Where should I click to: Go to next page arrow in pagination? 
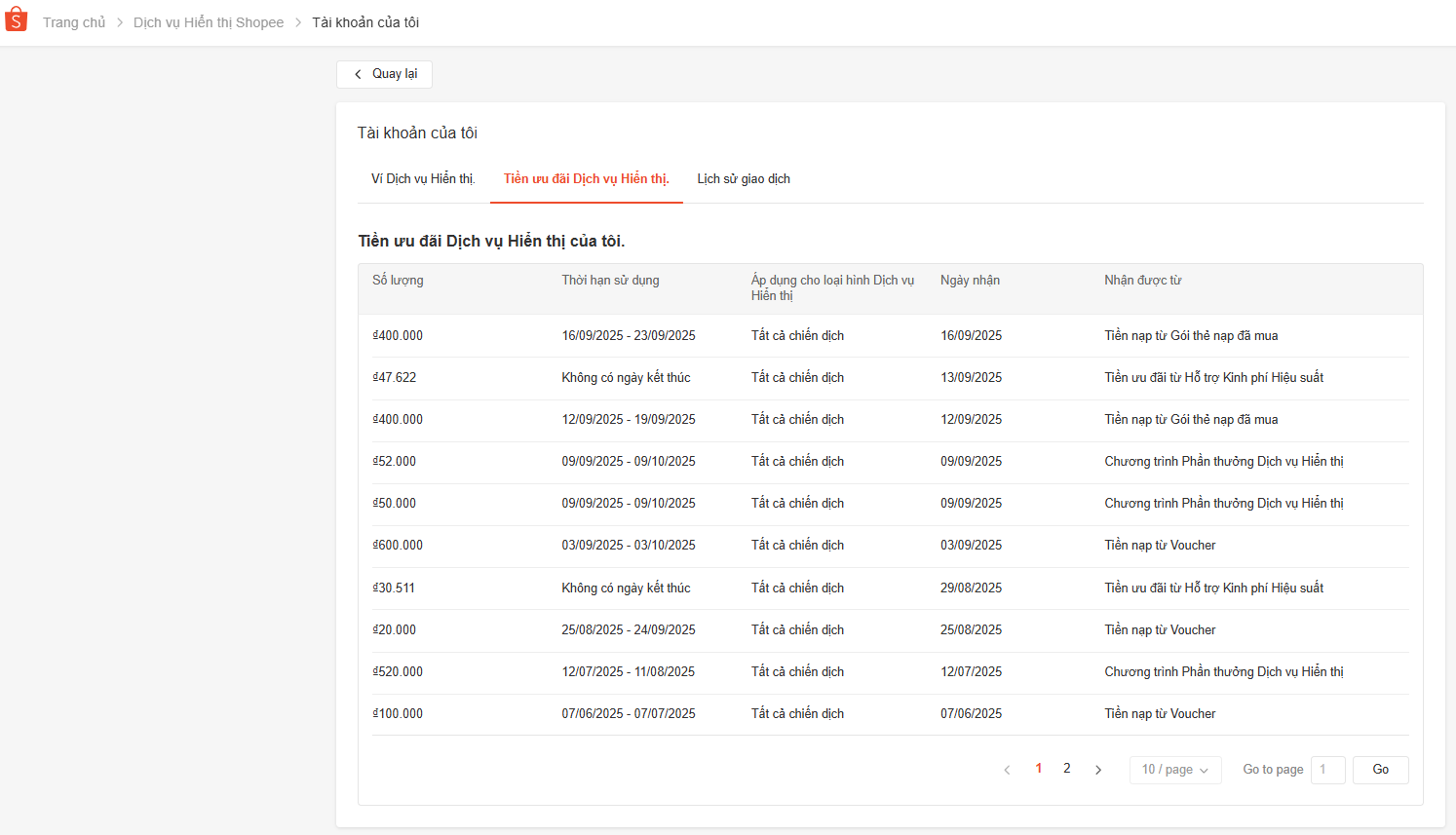tap(1098, 770)
